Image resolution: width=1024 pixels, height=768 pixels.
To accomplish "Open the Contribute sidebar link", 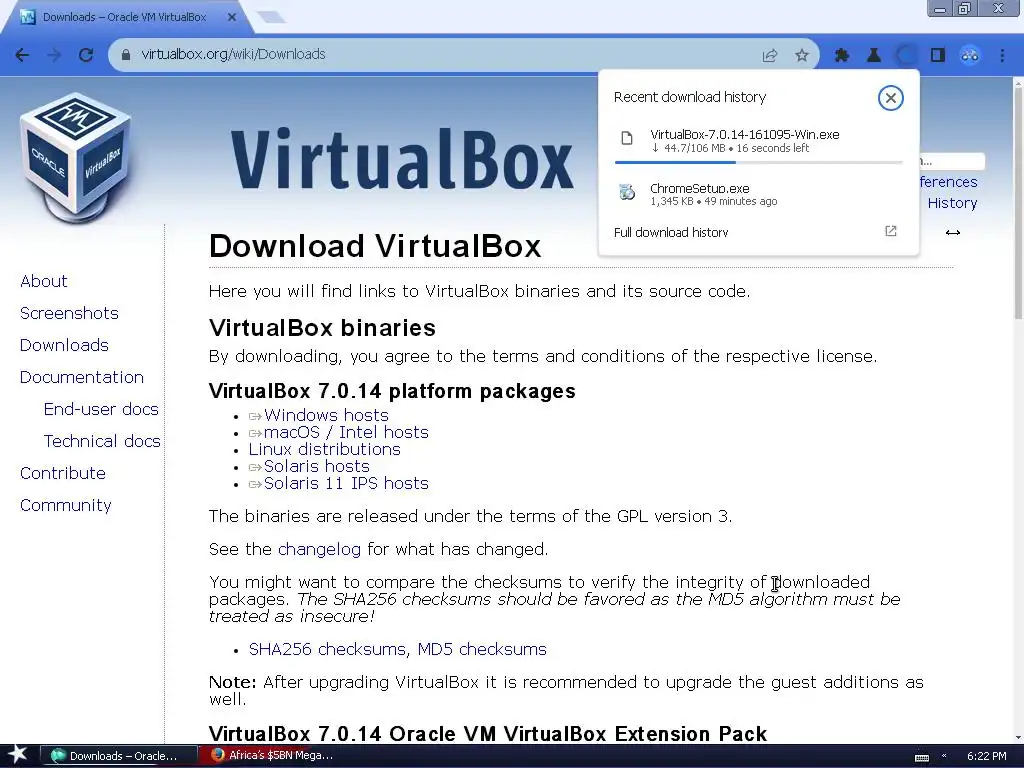I will 63,473.
